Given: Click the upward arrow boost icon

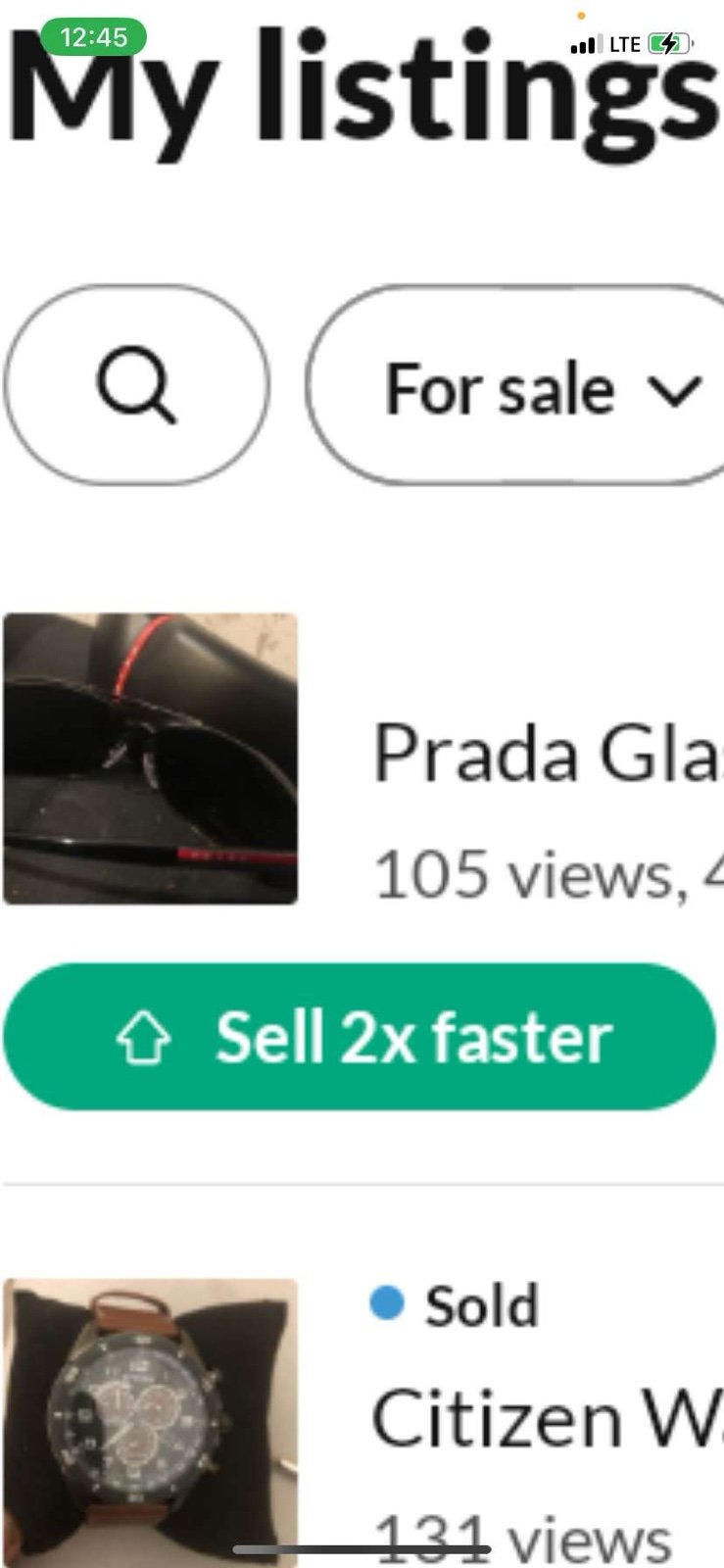Looking at the screenshot, I should click(143, 1039).
